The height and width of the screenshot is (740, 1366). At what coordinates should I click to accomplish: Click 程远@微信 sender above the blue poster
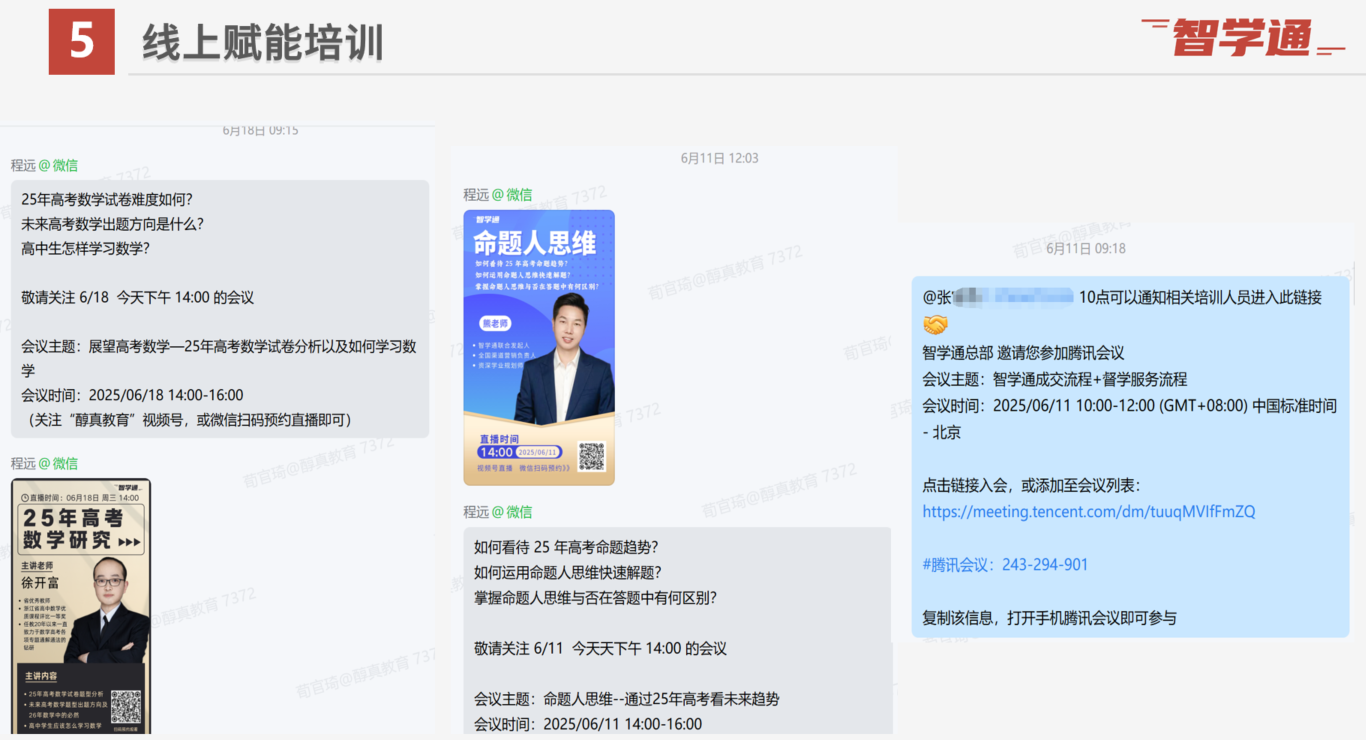pyautogui.click(x=497, y=194)
